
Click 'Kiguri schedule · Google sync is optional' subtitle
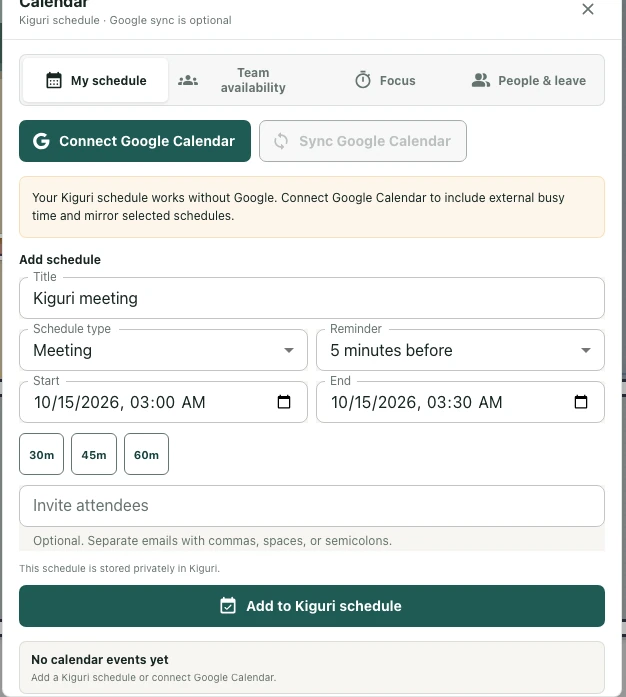click(125, 20)
